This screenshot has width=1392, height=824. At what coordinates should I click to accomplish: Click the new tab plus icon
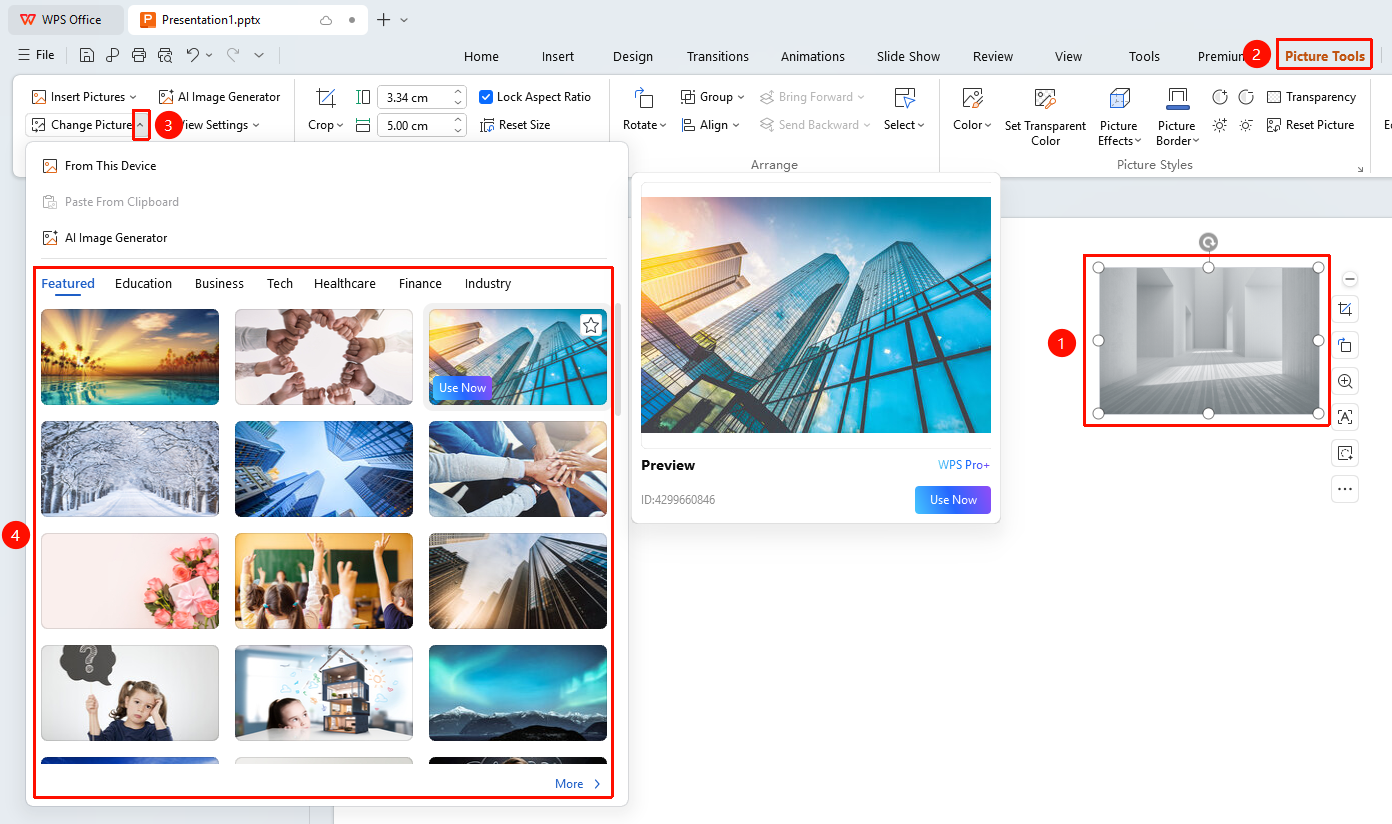click(384, 20)
